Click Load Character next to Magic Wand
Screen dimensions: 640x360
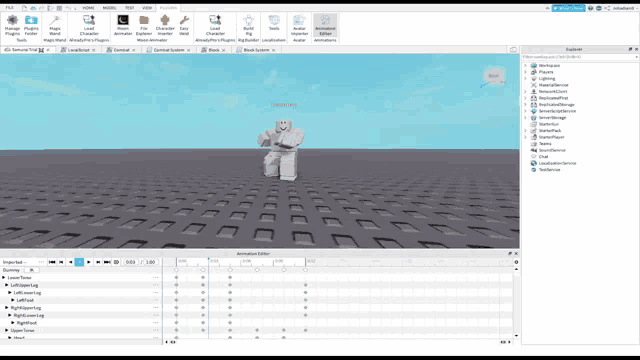89,25
